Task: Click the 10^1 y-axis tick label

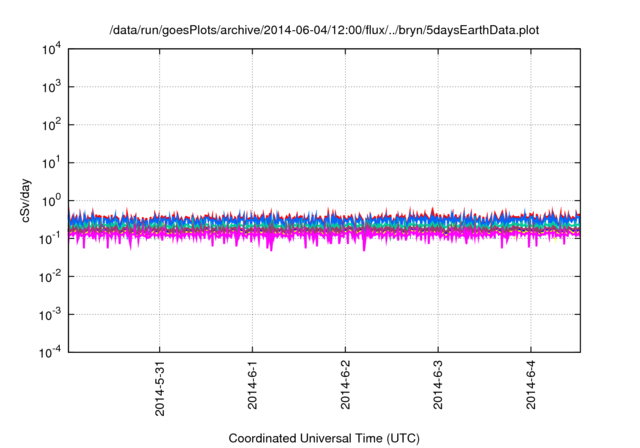Action: (51, 163)
